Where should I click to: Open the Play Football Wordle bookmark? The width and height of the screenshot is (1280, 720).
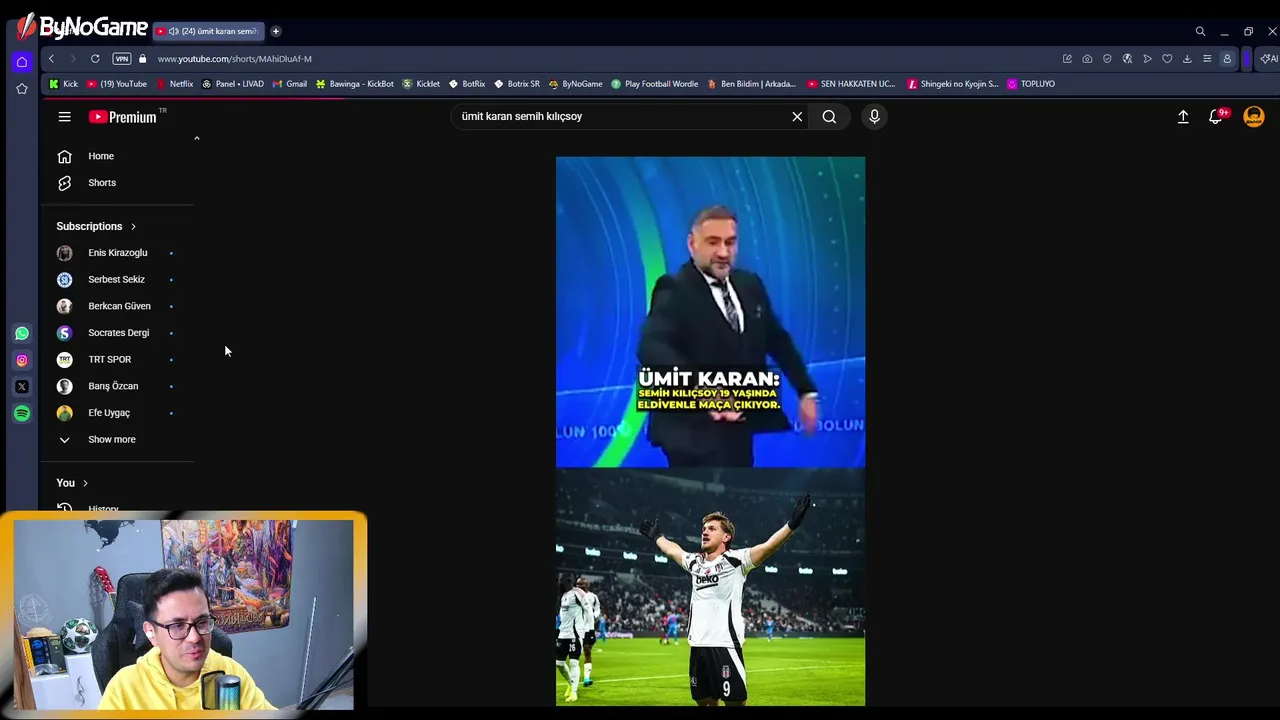click(x=654, y=84)
